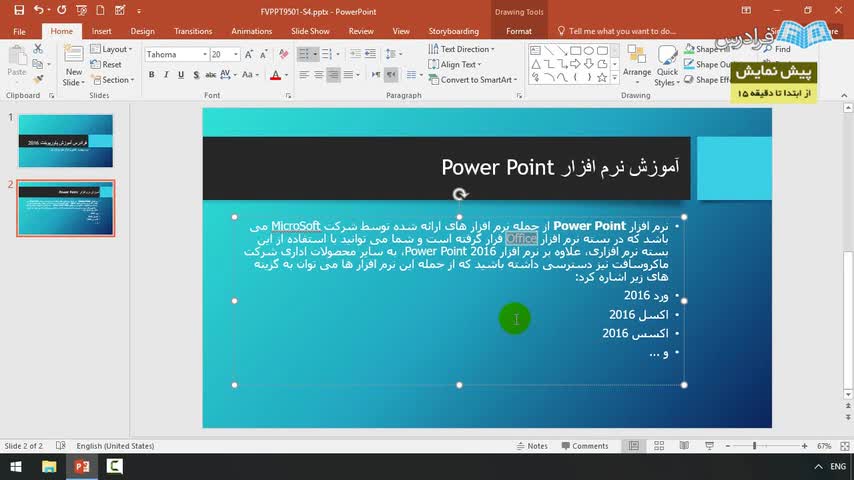Set left-to-right text direction
The width and height of the screenshot is (854, 480).
376,75
